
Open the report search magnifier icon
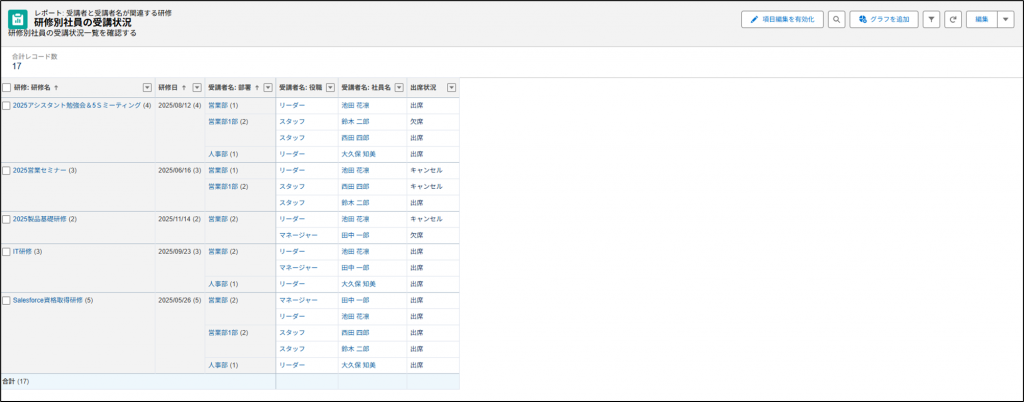pyautogui.click(x=836, y=19)
